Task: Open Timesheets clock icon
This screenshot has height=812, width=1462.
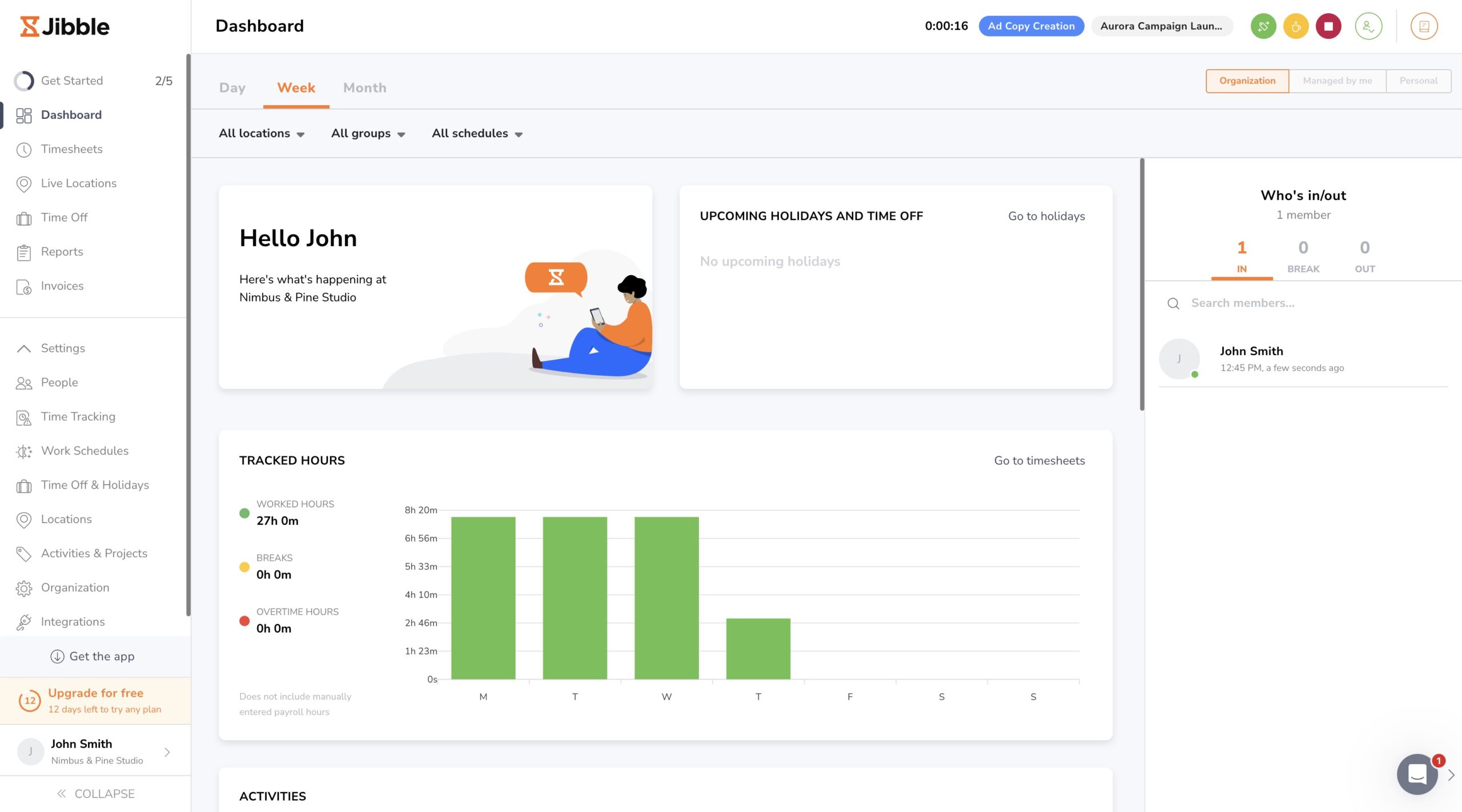Action: 24,150
